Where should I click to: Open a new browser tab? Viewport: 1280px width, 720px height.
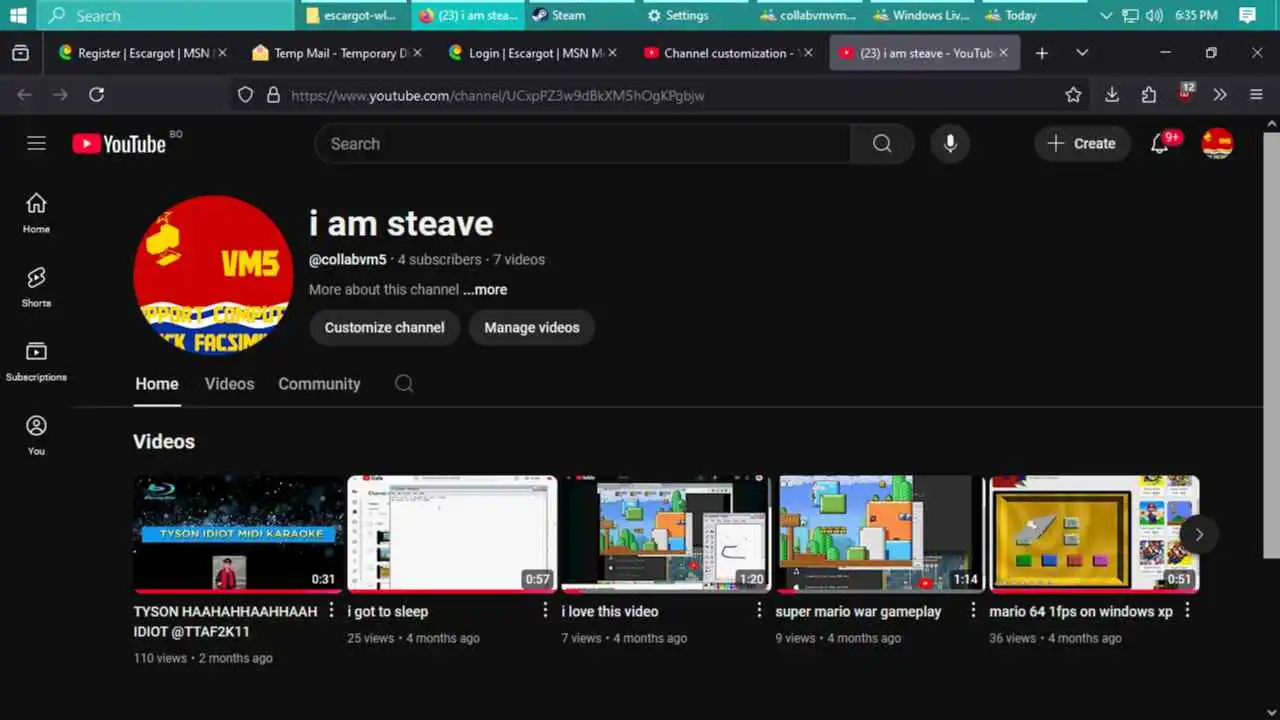coord(1042,53)
